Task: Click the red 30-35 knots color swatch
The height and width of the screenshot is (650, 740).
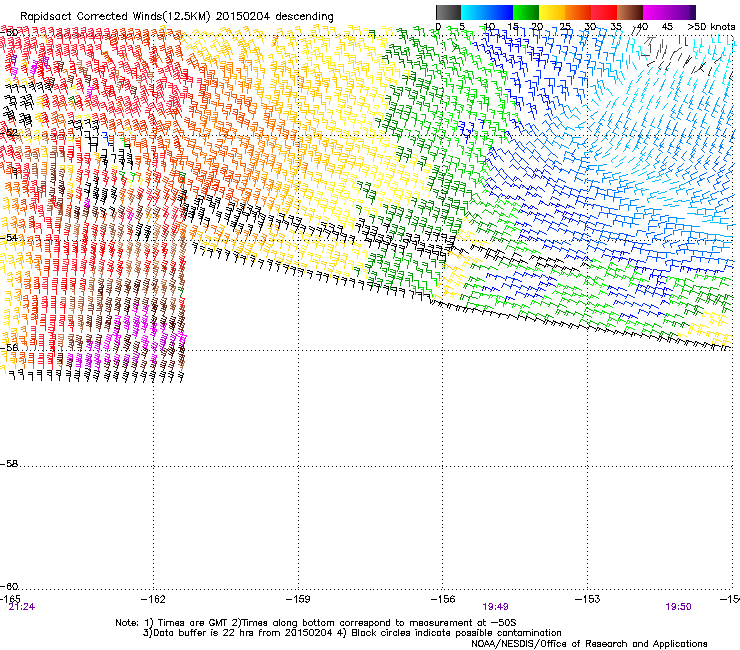Action: [604, 12]
